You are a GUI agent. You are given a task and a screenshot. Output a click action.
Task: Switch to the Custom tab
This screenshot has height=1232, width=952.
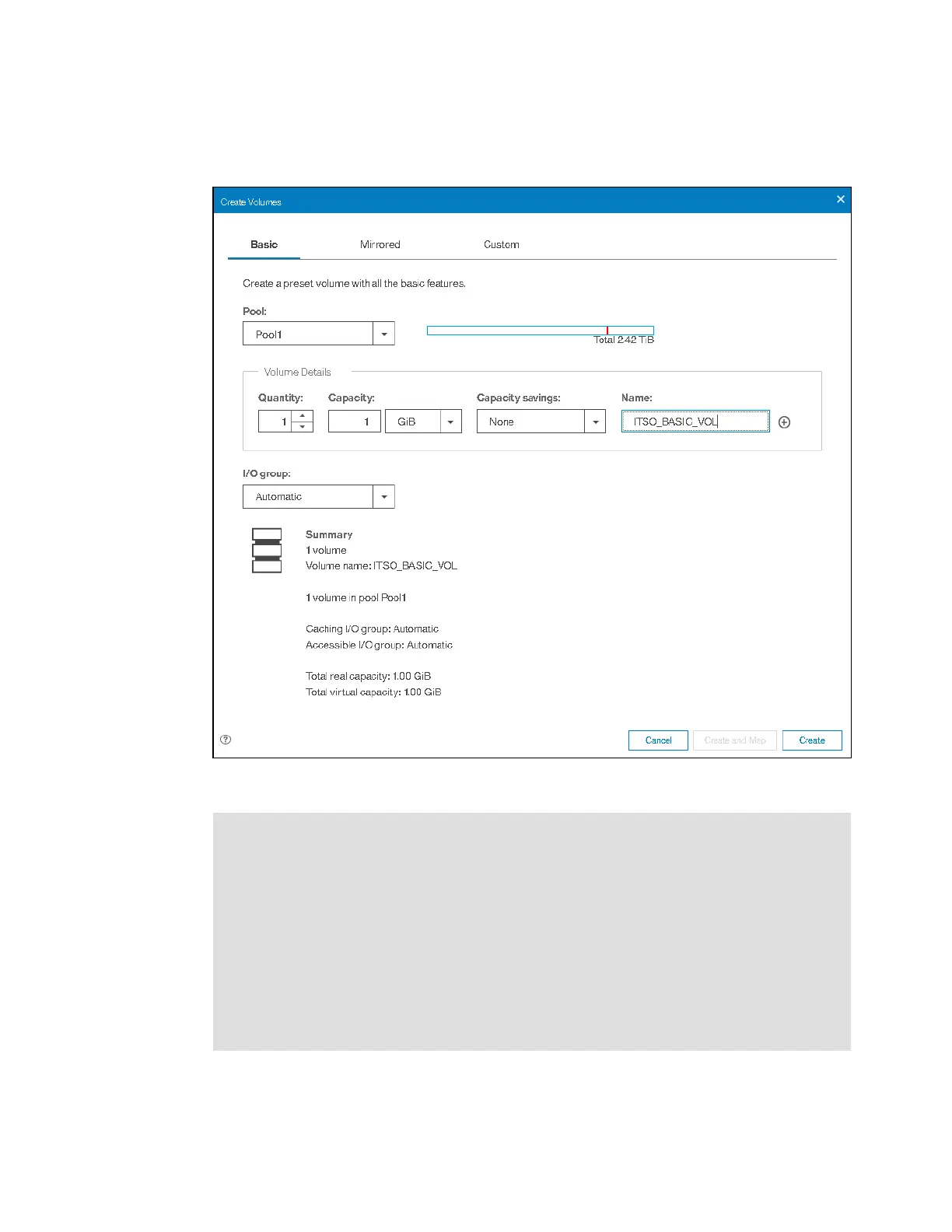pyautogui.click(x=501, y=244)
